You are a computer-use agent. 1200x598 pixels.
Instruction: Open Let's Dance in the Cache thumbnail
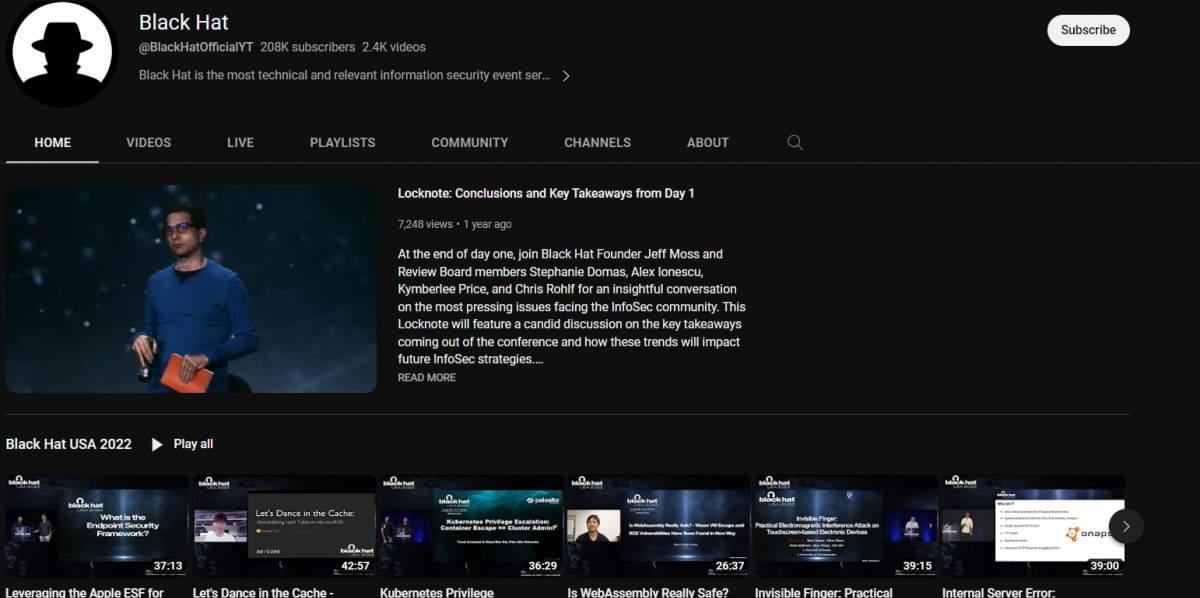click(x=284, y=526)
